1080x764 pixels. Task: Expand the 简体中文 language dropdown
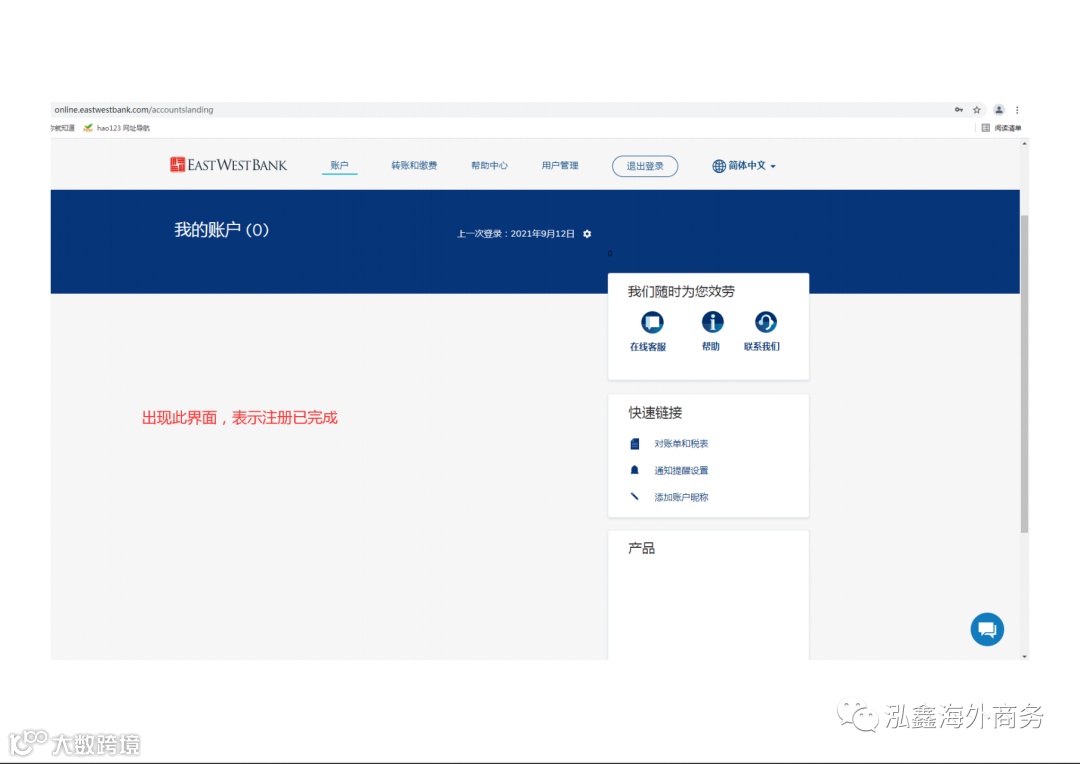(x=751, y=165)
